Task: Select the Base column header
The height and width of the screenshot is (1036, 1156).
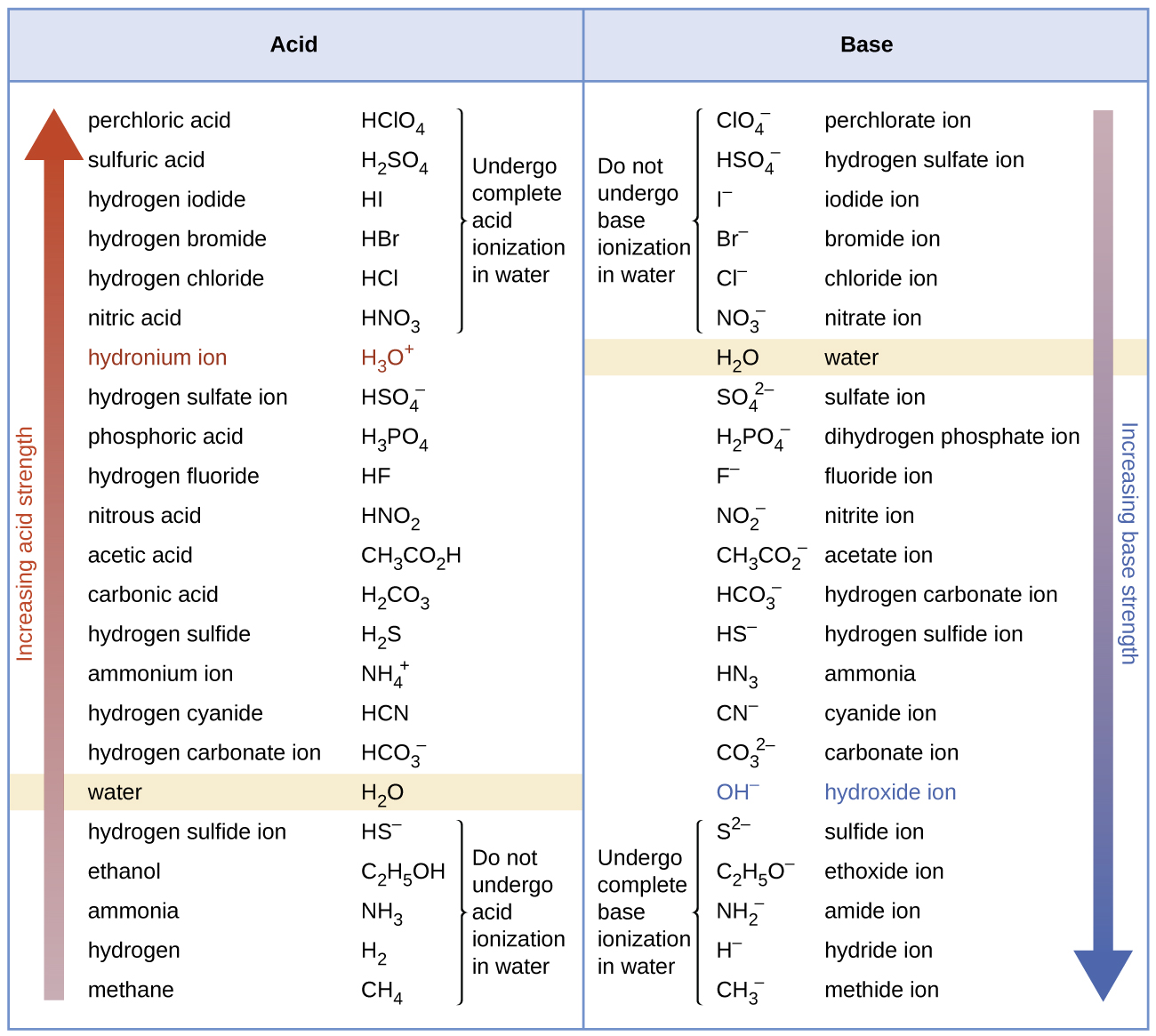Action: coord(866,44)
